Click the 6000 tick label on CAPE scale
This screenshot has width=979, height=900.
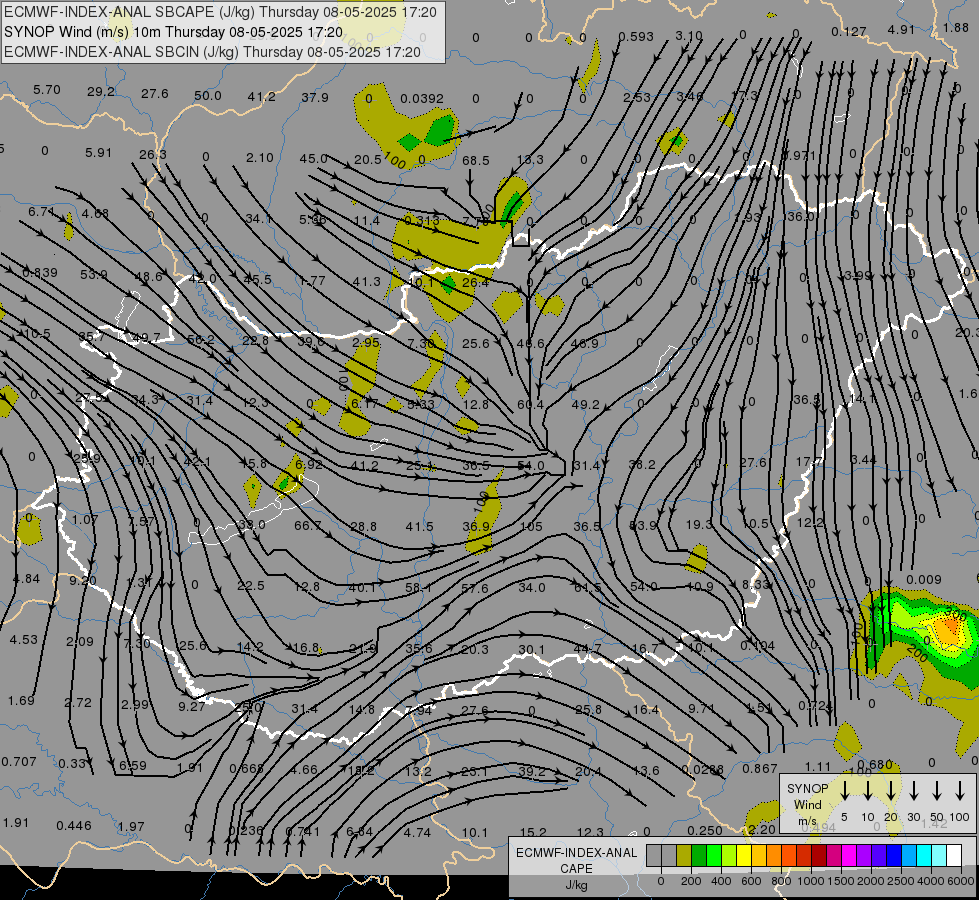click(x=962, y=881)
